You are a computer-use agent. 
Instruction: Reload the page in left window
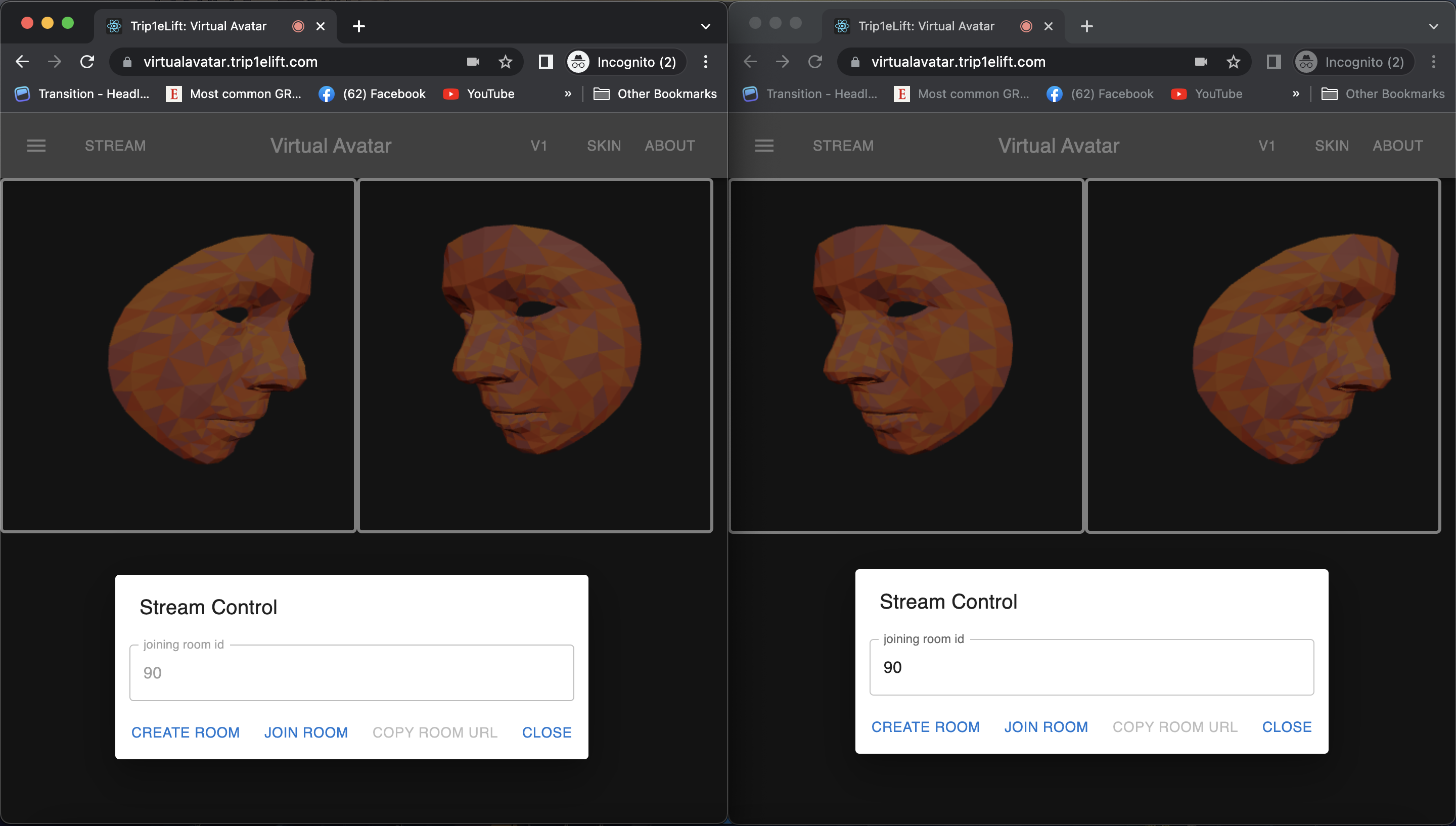(x=87, y=62)
